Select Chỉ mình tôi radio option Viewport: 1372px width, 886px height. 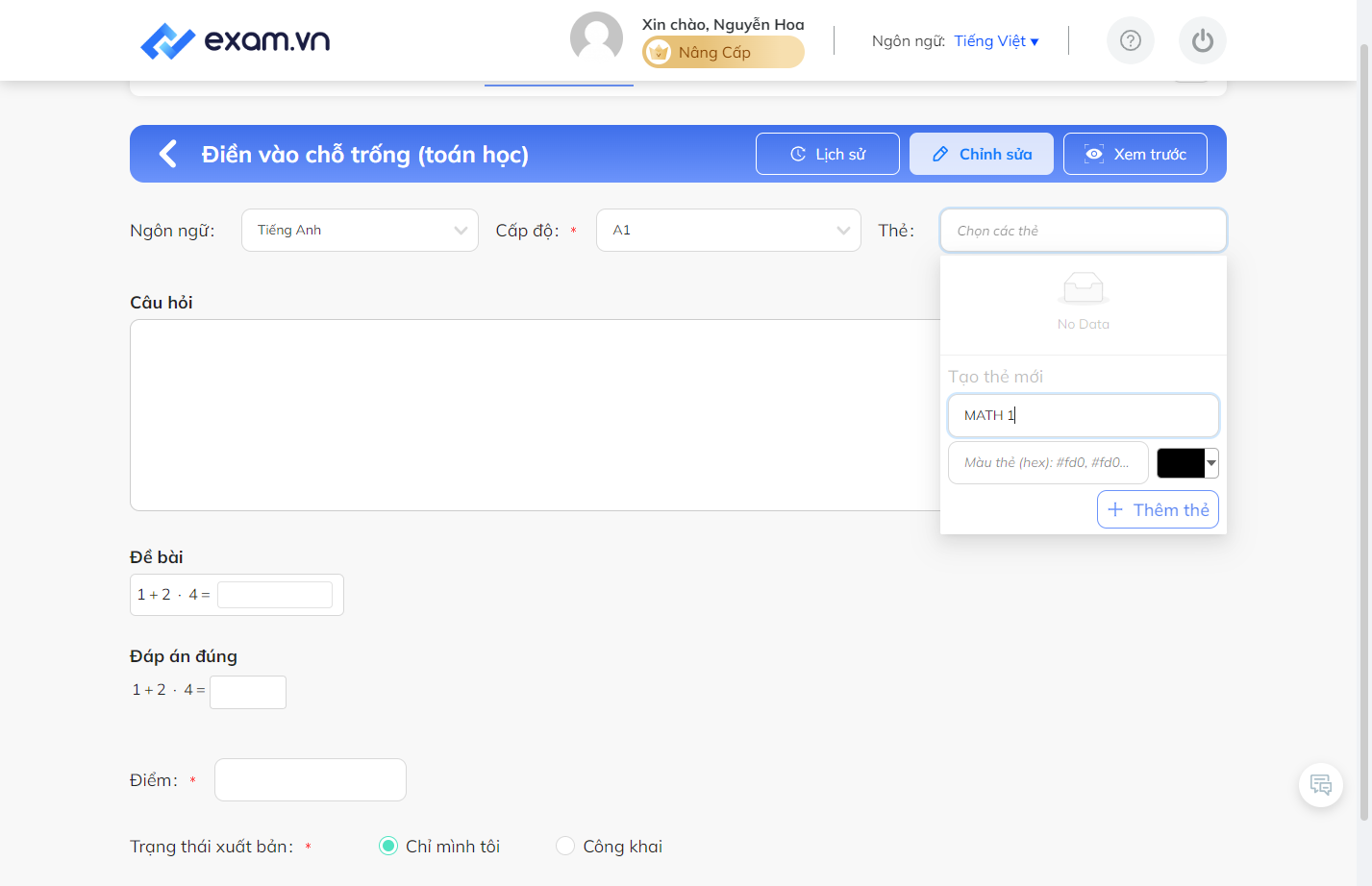click(388, 846)
